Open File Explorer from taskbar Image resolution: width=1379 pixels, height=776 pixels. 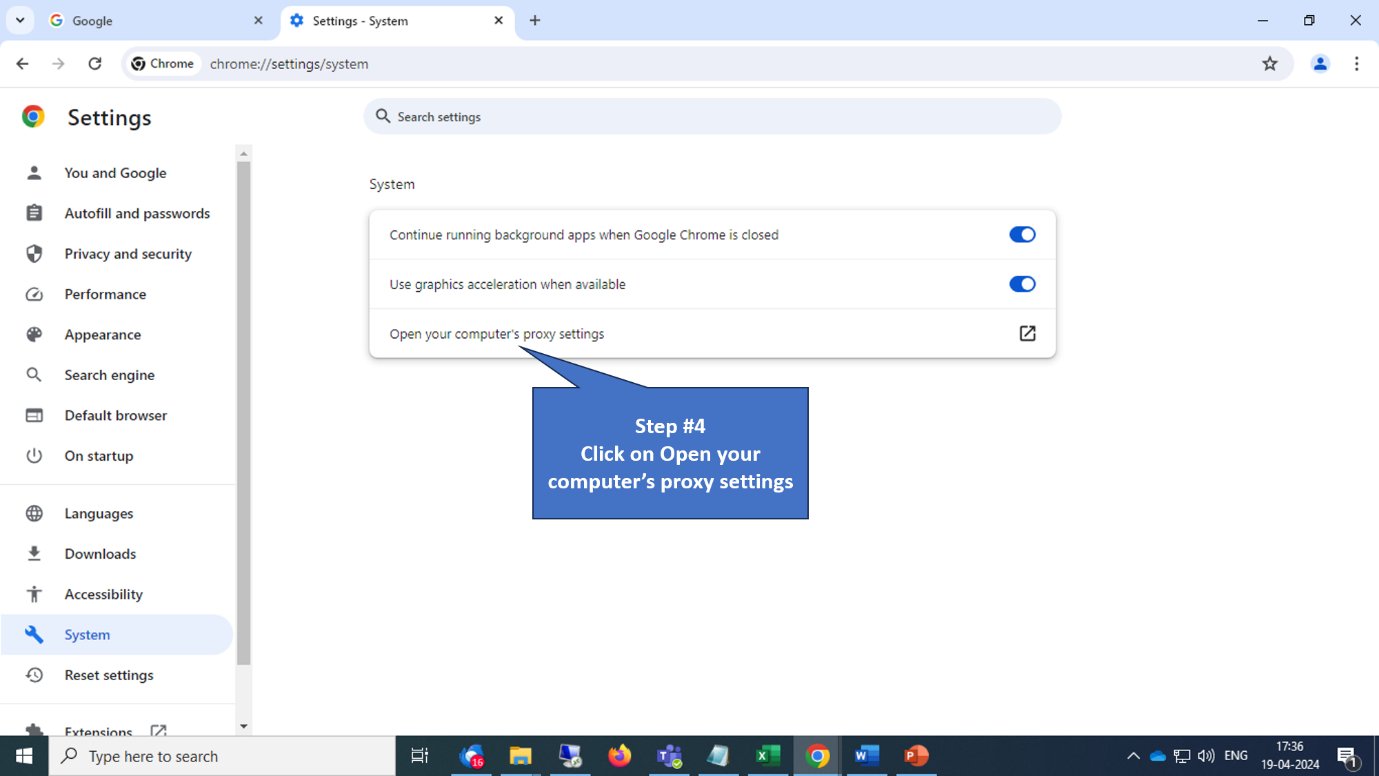[x=520, y=756]
